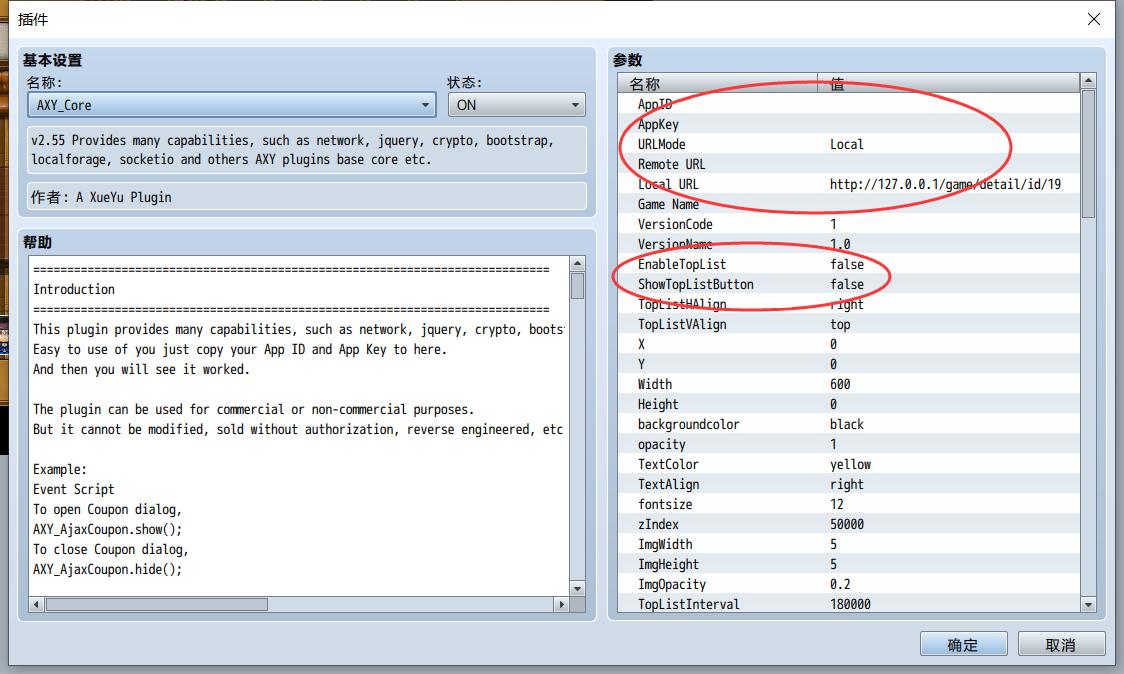Click the up arrow of parameters scrollbar
Image resolution: width=1124 pixels, height=674 pixels.
(1088, 81)
